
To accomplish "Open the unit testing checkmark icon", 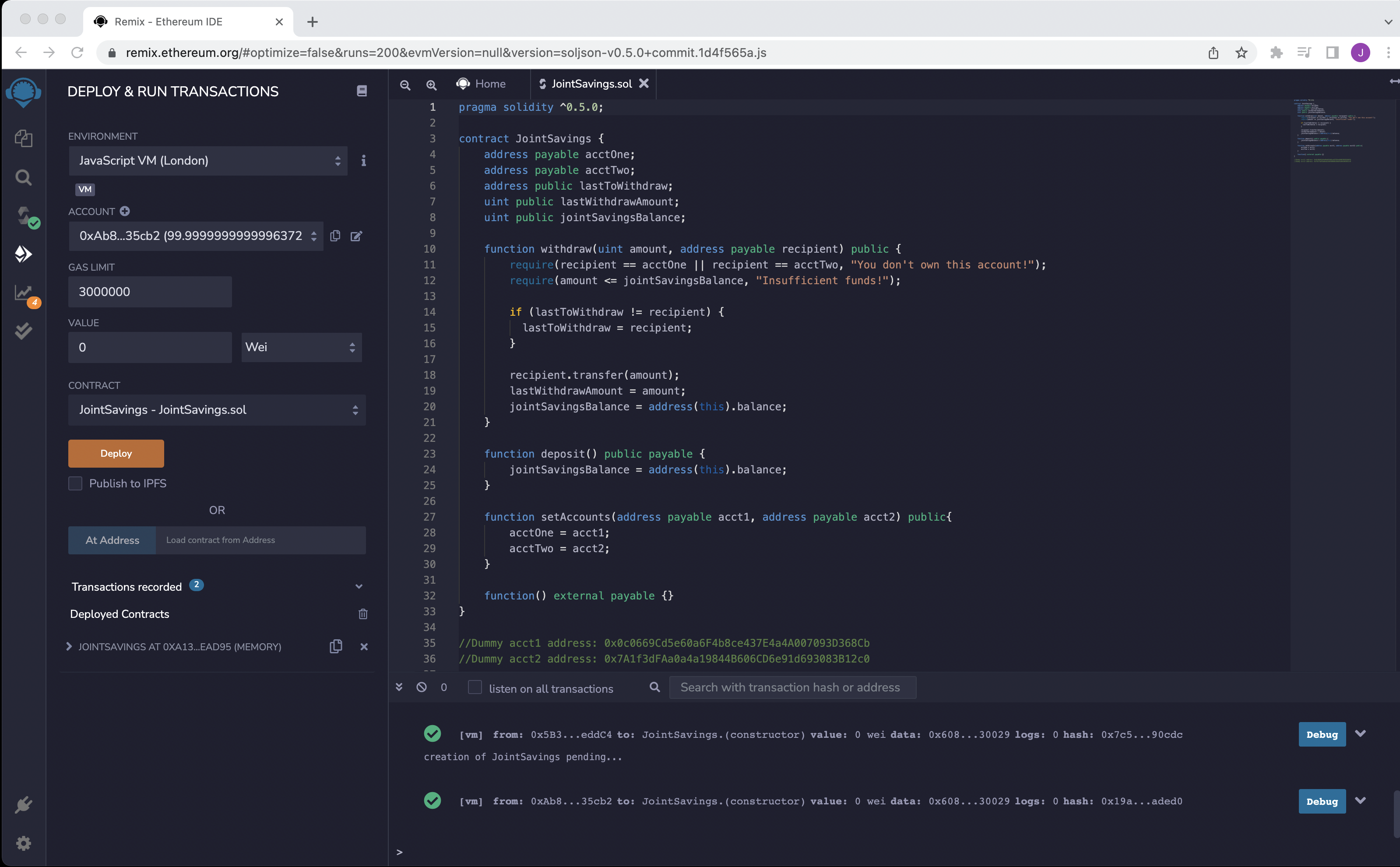I will click(24, 331).
